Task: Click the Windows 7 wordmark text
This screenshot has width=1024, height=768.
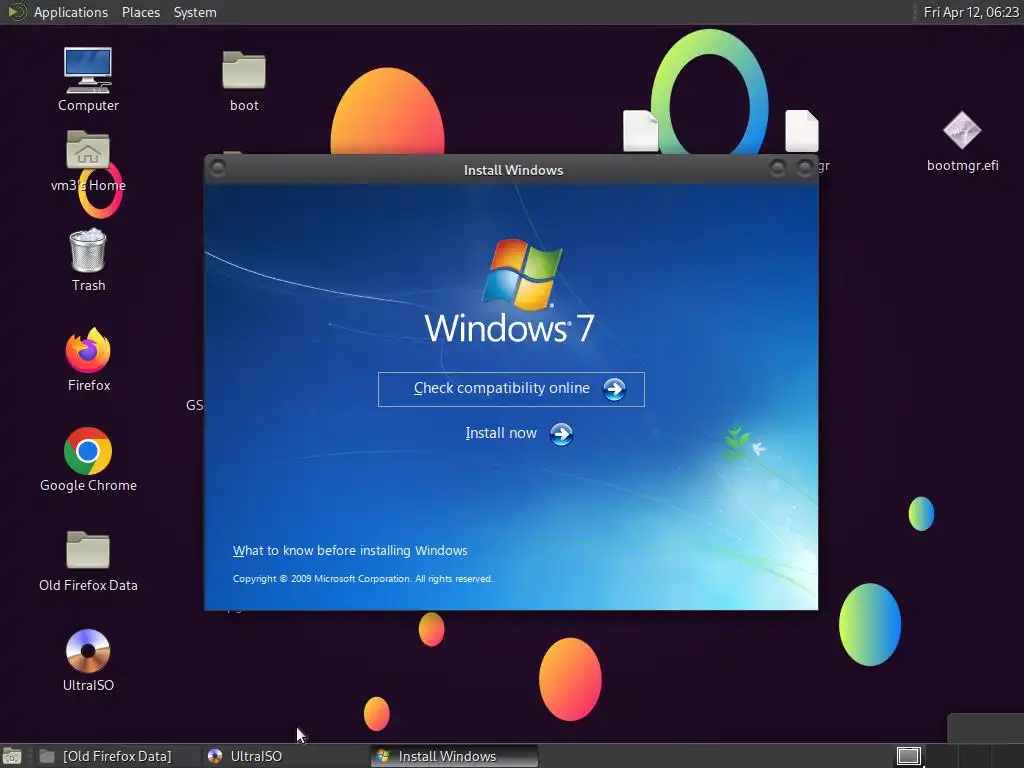Action: [509, 328]
